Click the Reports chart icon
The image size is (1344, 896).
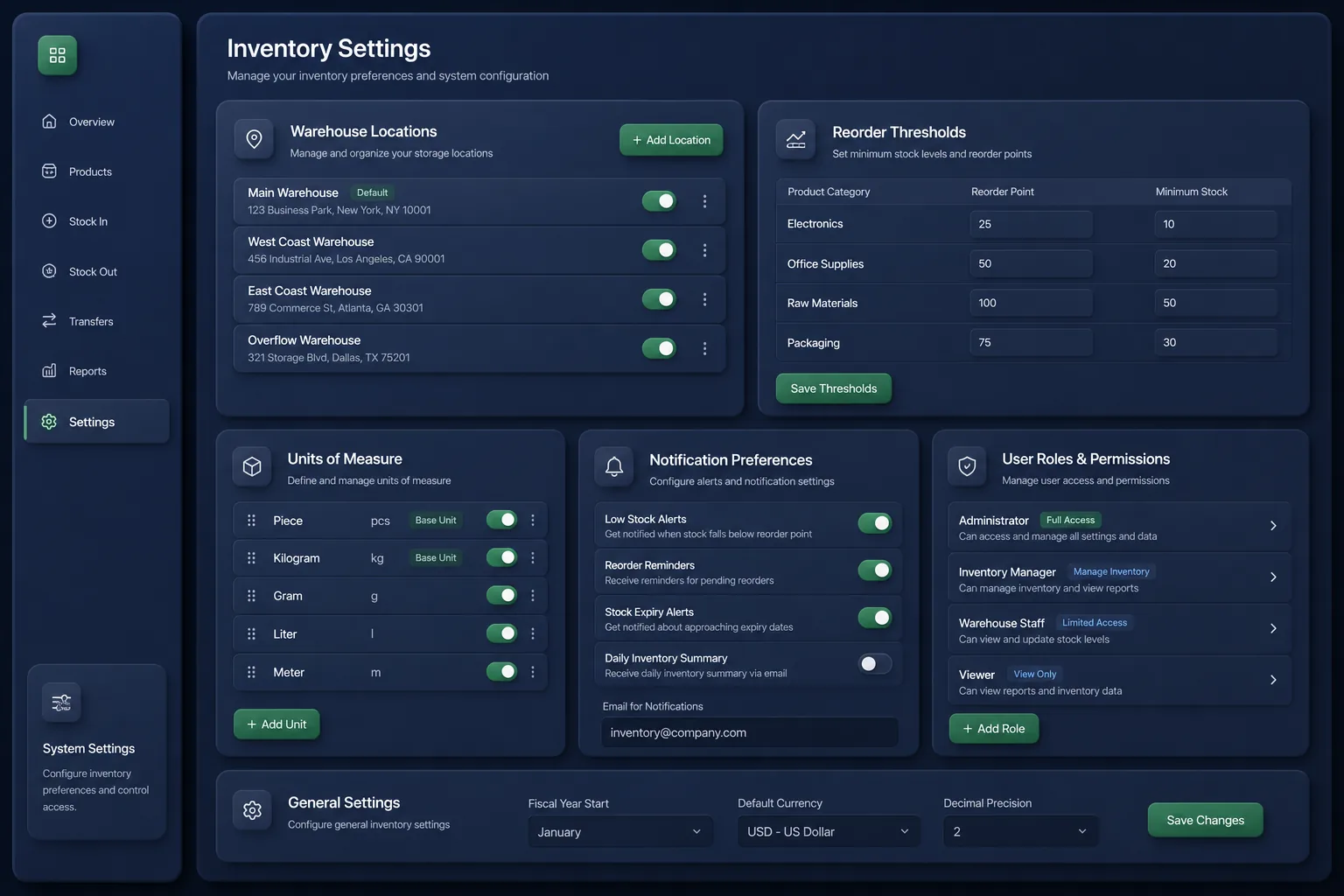[x=50, y=371]
